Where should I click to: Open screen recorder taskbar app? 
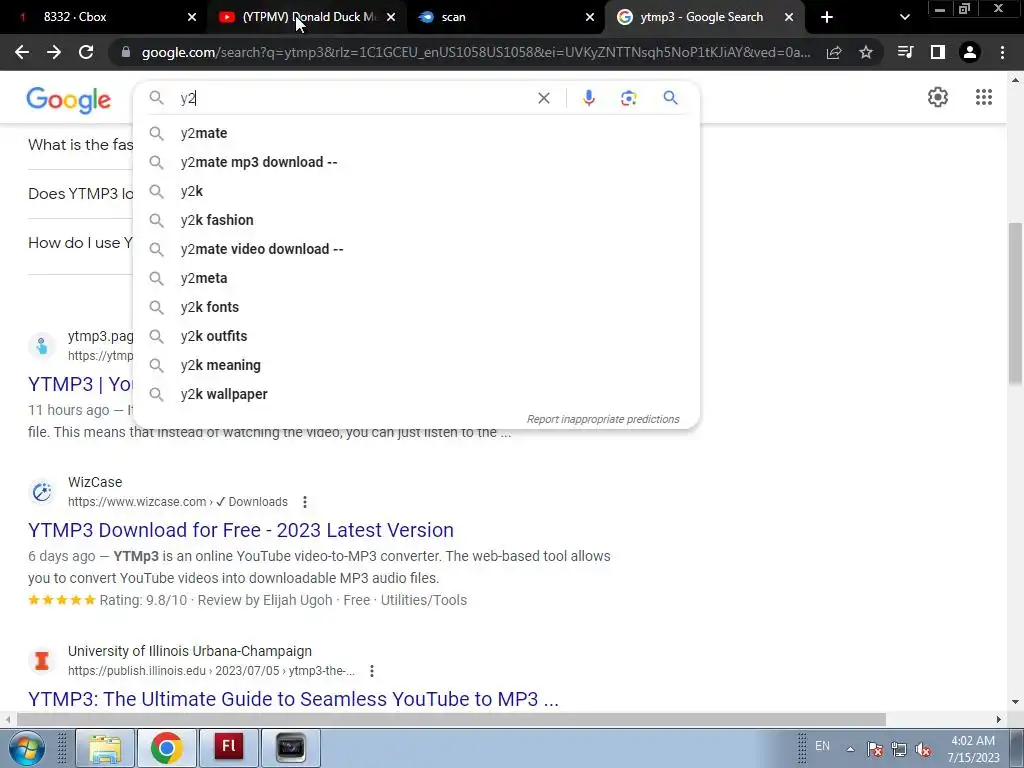[x=291, y=747]
